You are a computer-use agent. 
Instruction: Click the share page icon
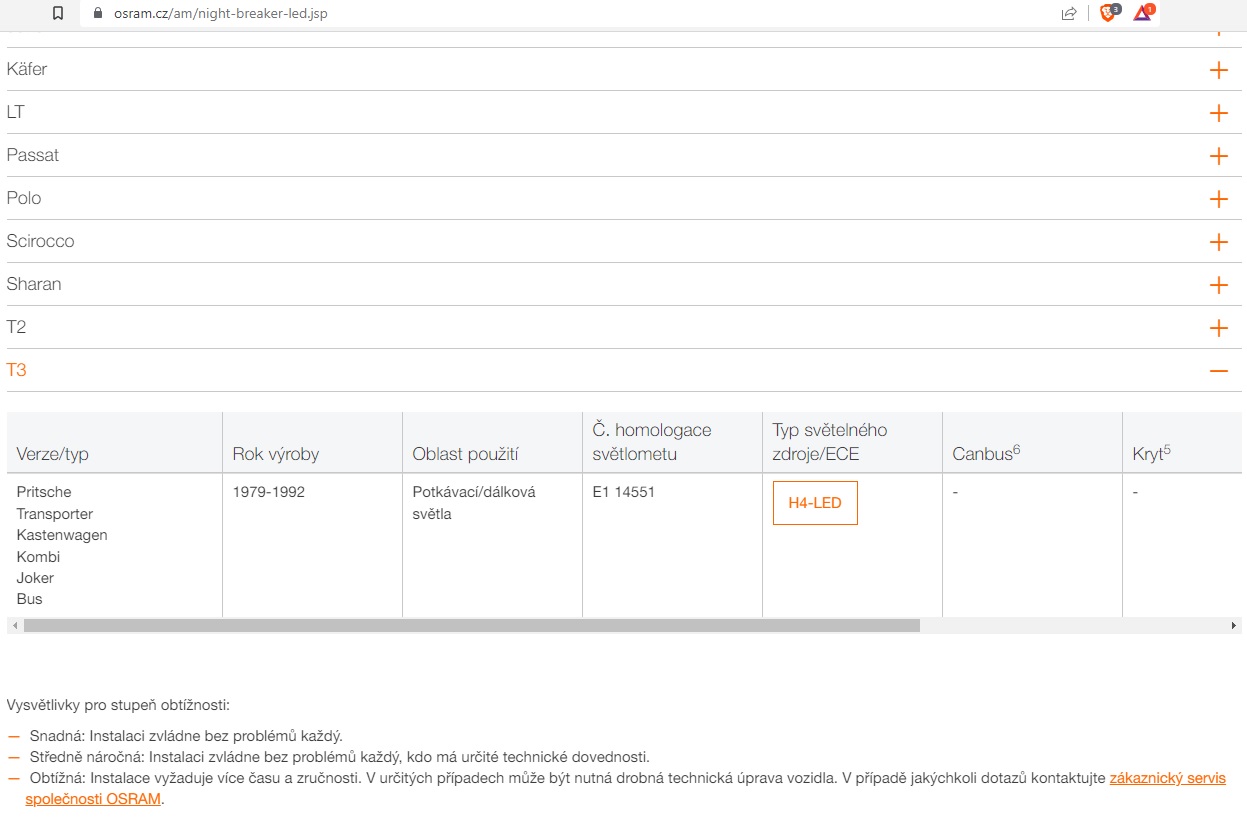click(x=1069, y=13)
